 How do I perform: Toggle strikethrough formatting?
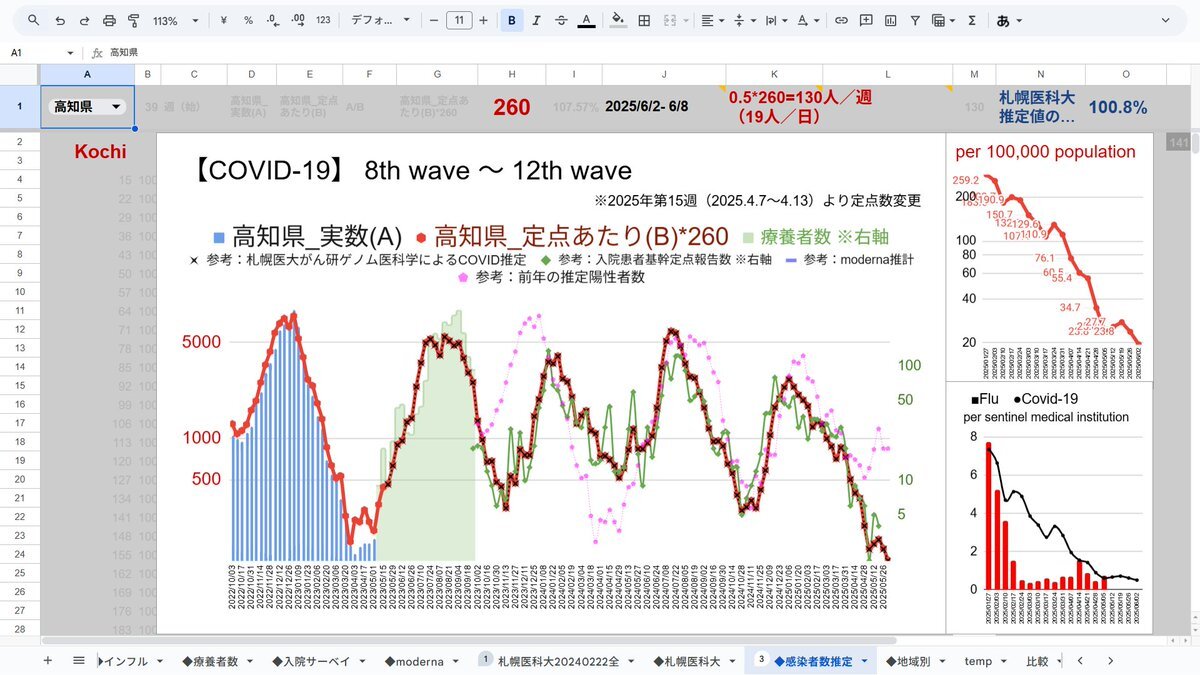point(561,20)
